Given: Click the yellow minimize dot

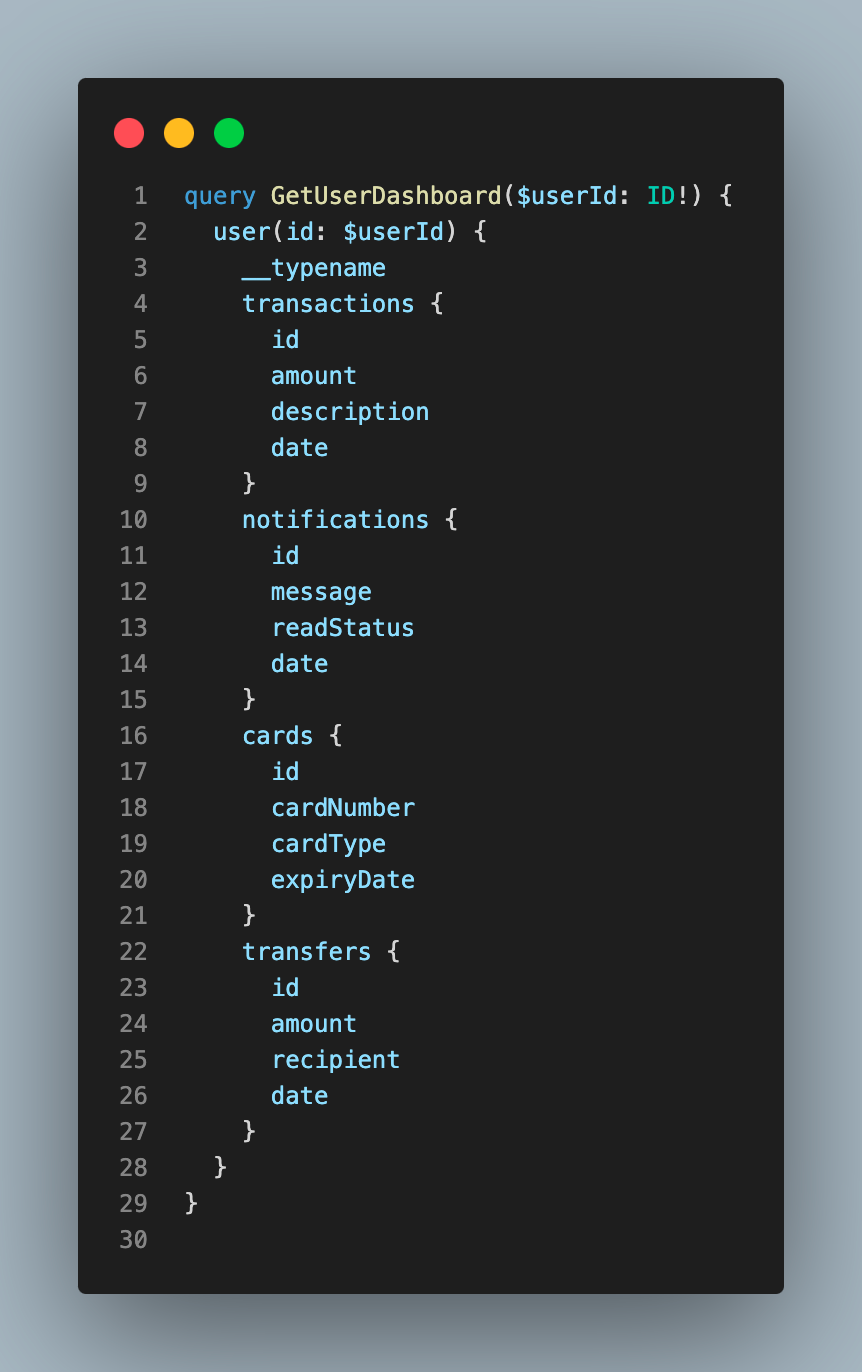Looking at the screenshot, I should click(x=179, y=133).
